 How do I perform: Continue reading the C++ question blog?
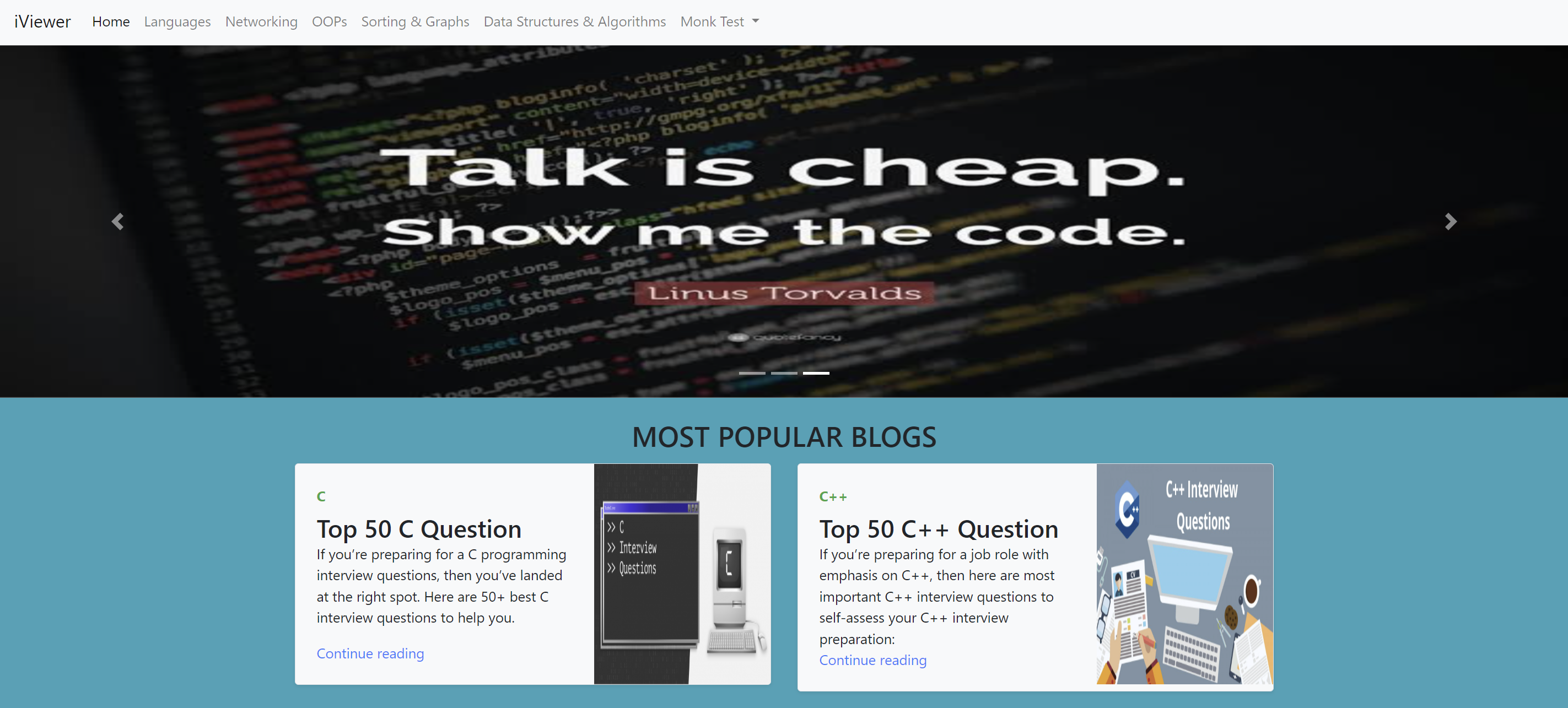tap(873, 660)
